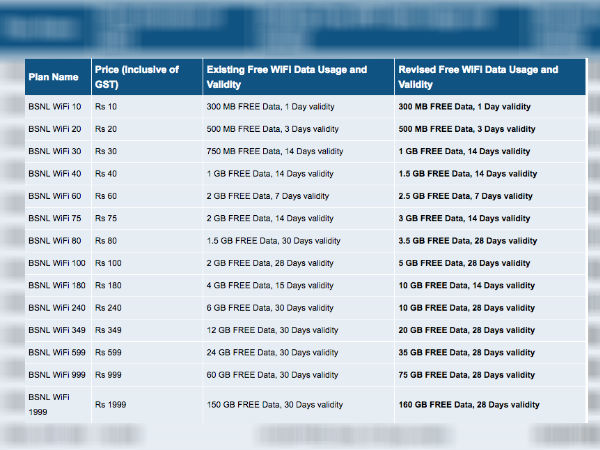The width and height of the screenshot is (600, 450).
Task: Click '60 GB FREE Data, 30 Days validity'
Action: [272, 375]
